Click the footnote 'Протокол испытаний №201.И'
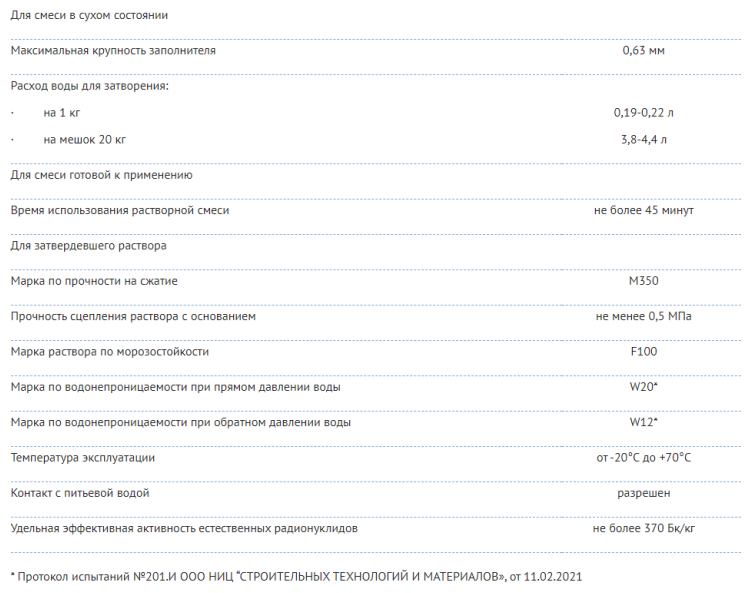Image resolution: width=752 pixels, height=593 pixels. pos(97,577)
